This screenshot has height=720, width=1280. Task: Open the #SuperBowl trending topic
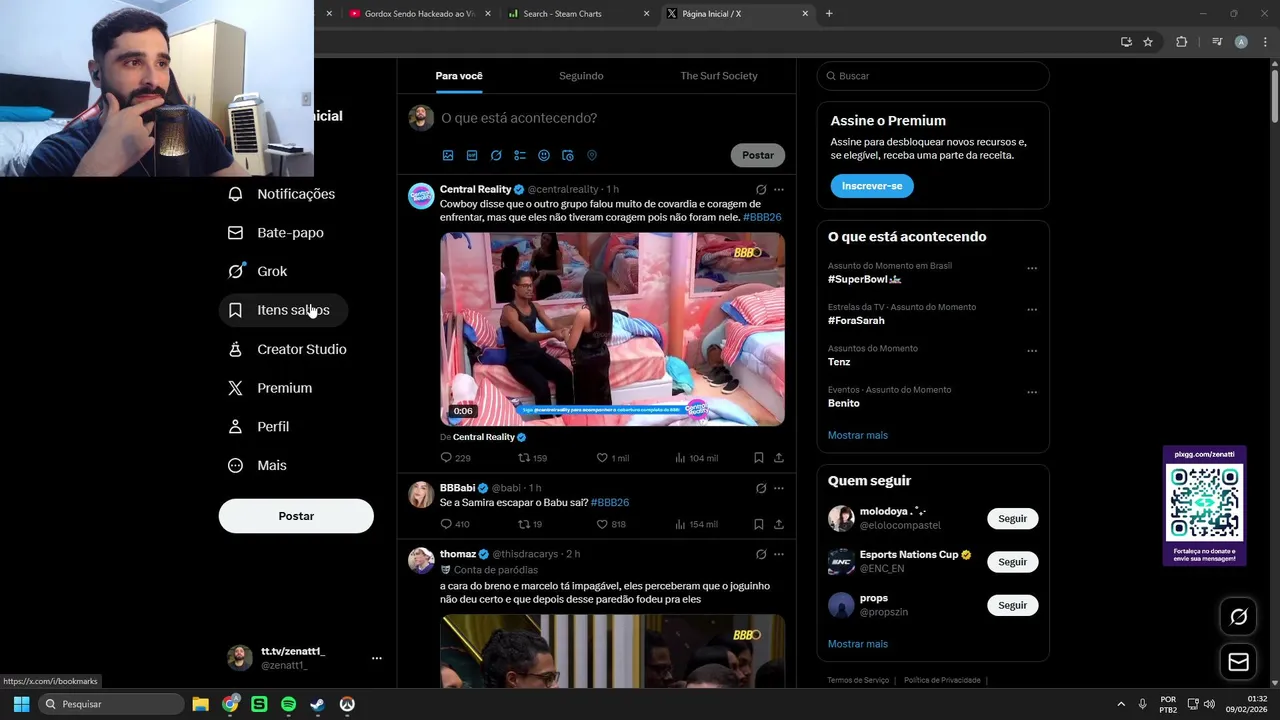pos(865,280)
